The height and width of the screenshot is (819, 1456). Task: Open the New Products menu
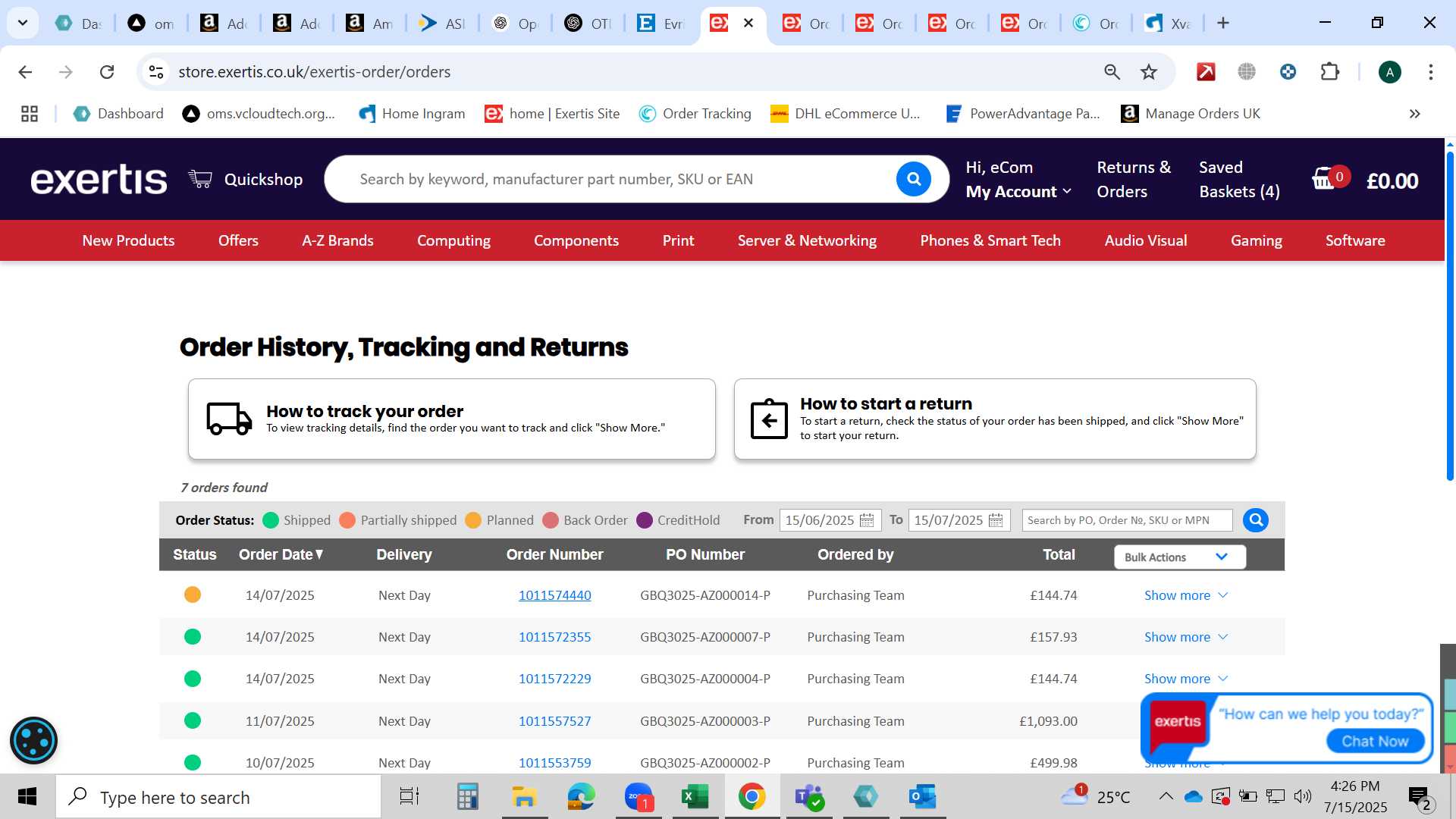pos(128,240)
